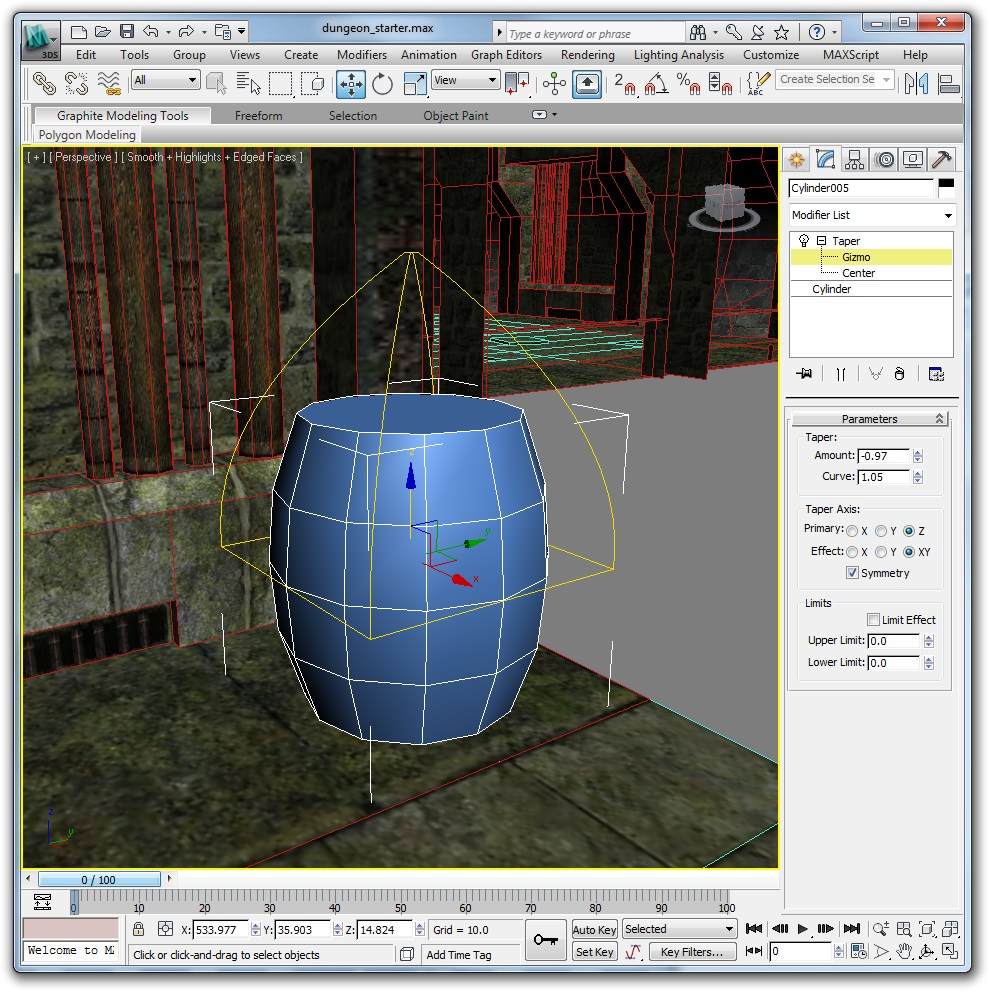Collapse the Taper modifier tree node
989x992 pixels.
[x=821, y=241]
